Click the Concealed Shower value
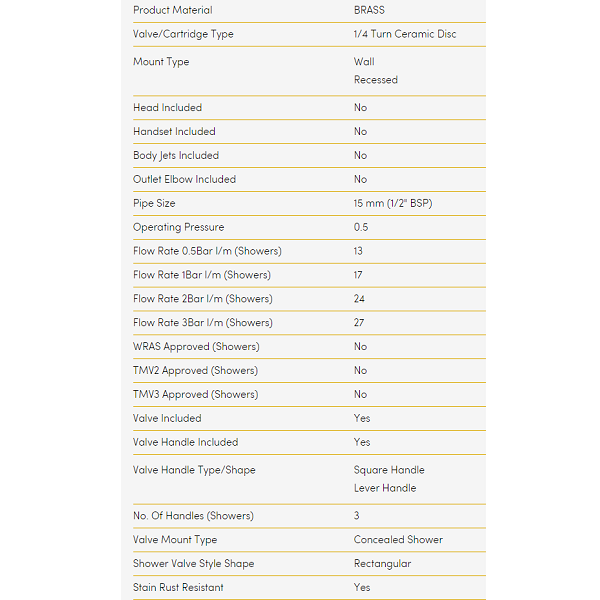The width and height of the screenshot is (600, 600). point(398,540)
